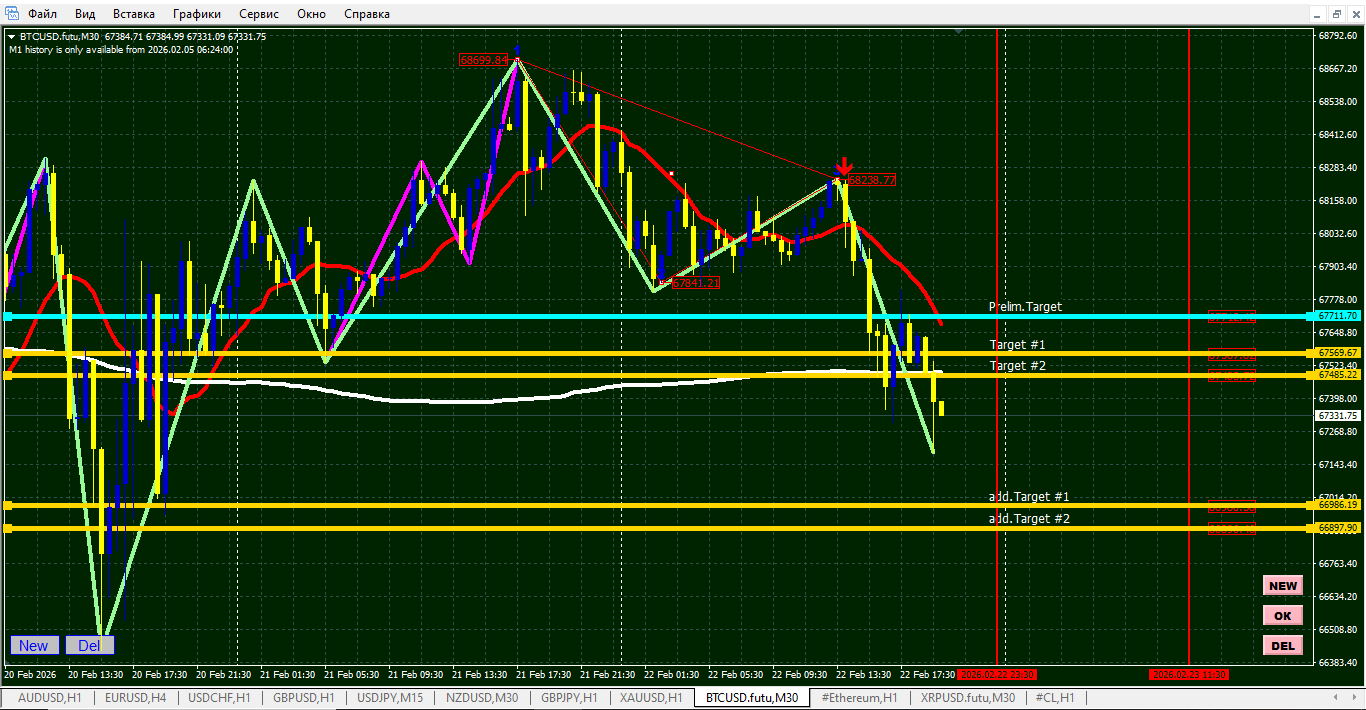1366x710 pixels.
Task: Open the Окно menu
Action: point(312,14)
